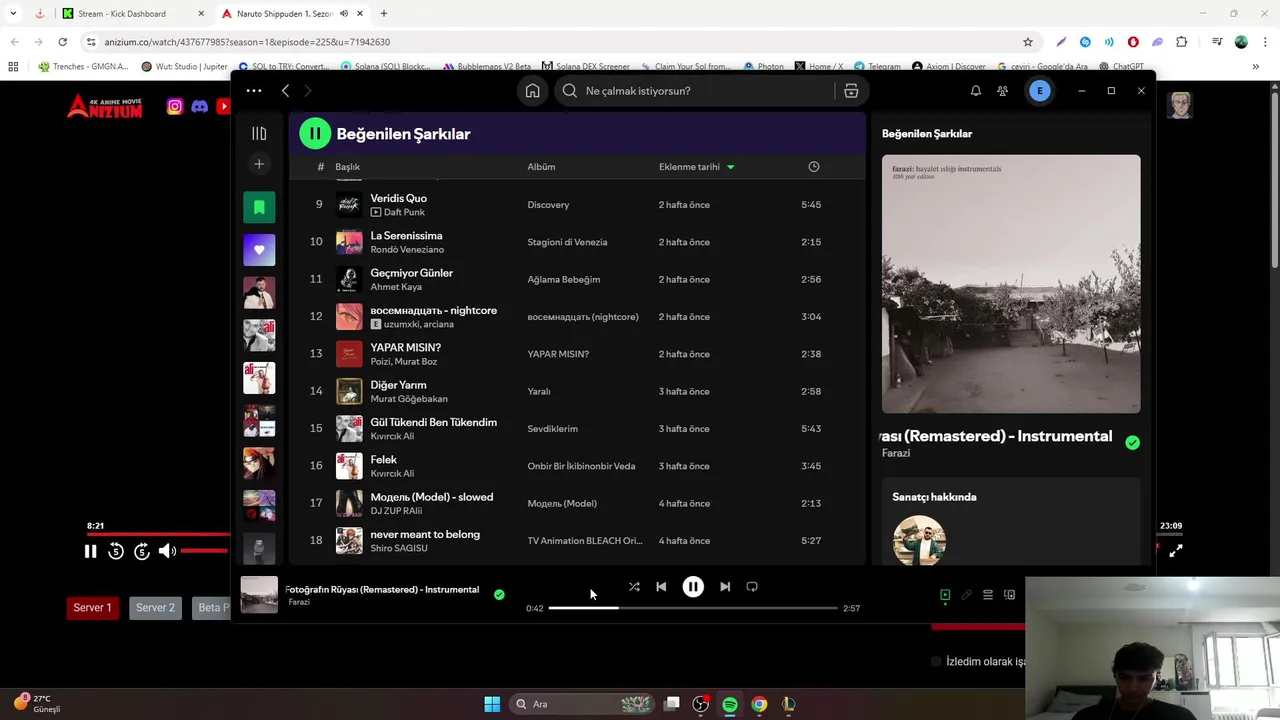The width and height of the screenshot is (1280, 720).
Task: Toggle fullscreen on anime video
Action: (1176, 550)
